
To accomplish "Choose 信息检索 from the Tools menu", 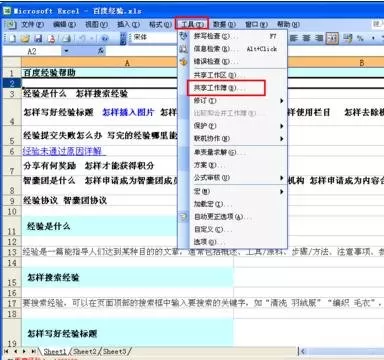I will [x=232, y=49].
